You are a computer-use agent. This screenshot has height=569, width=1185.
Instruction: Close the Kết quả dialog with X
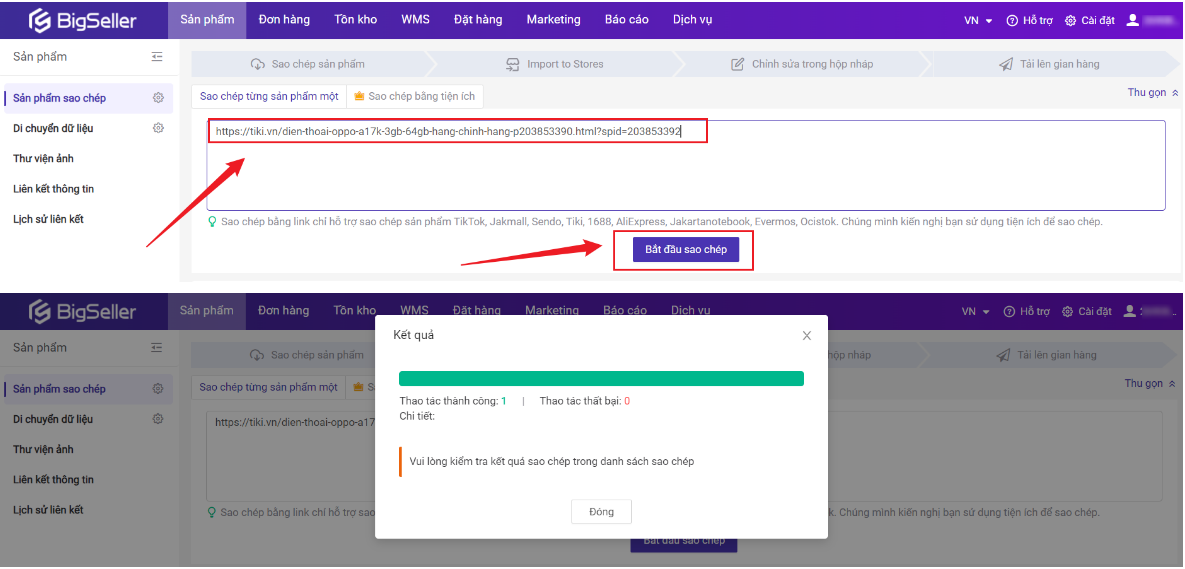pos(806,336)
